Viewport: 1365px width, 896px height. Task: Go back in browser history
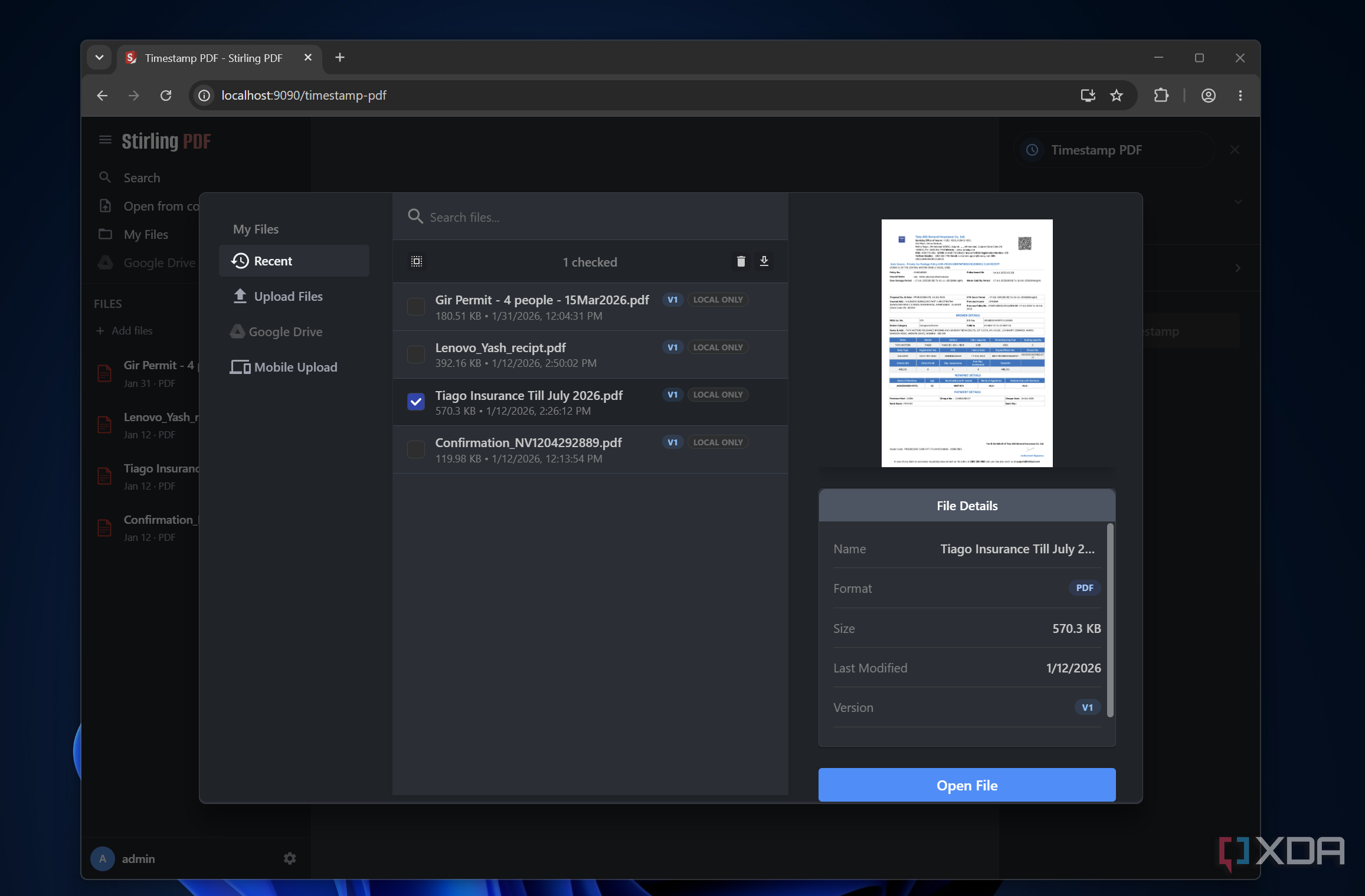click(x=102, y=95)
